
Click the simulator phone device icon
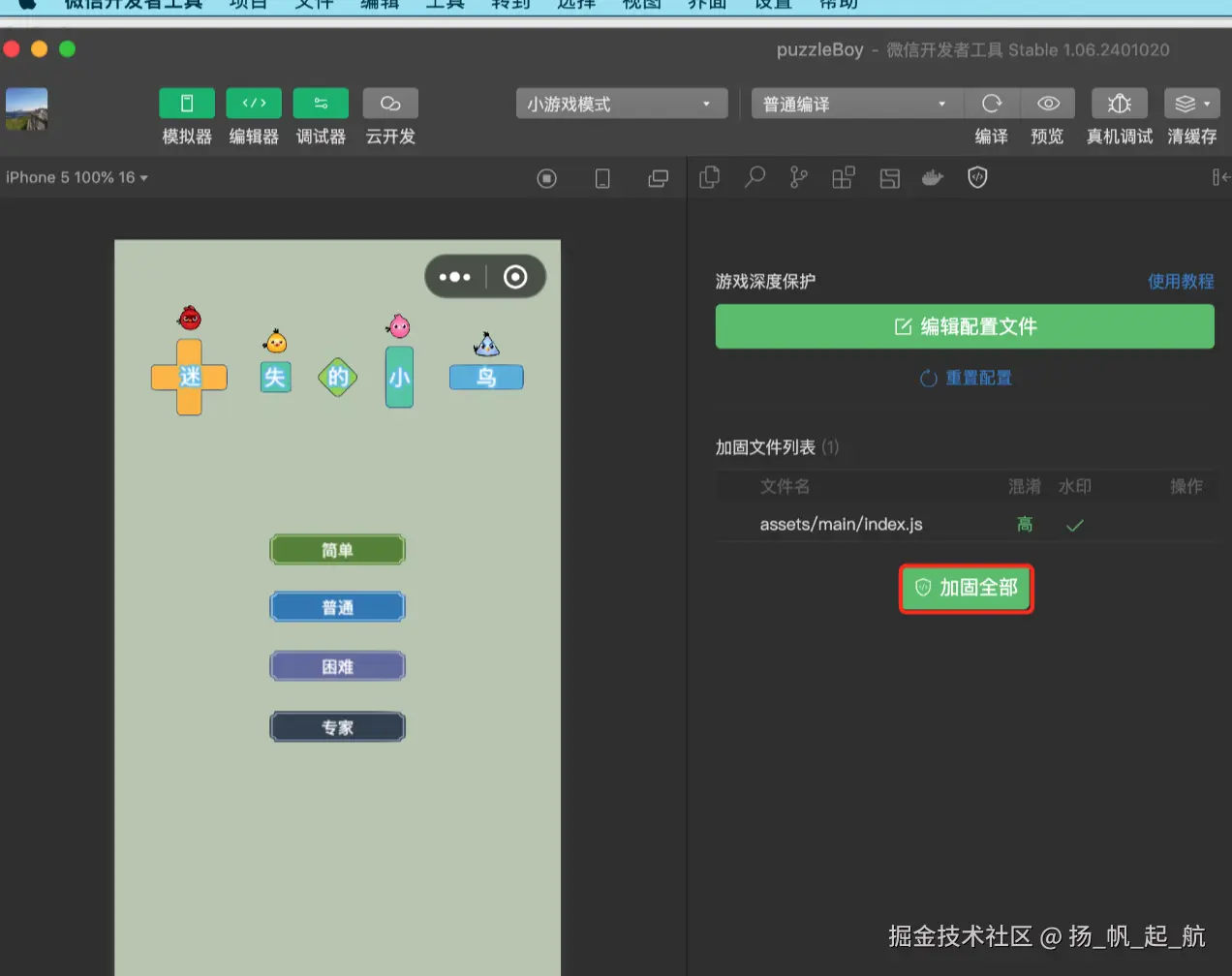(x=602, y=178)
